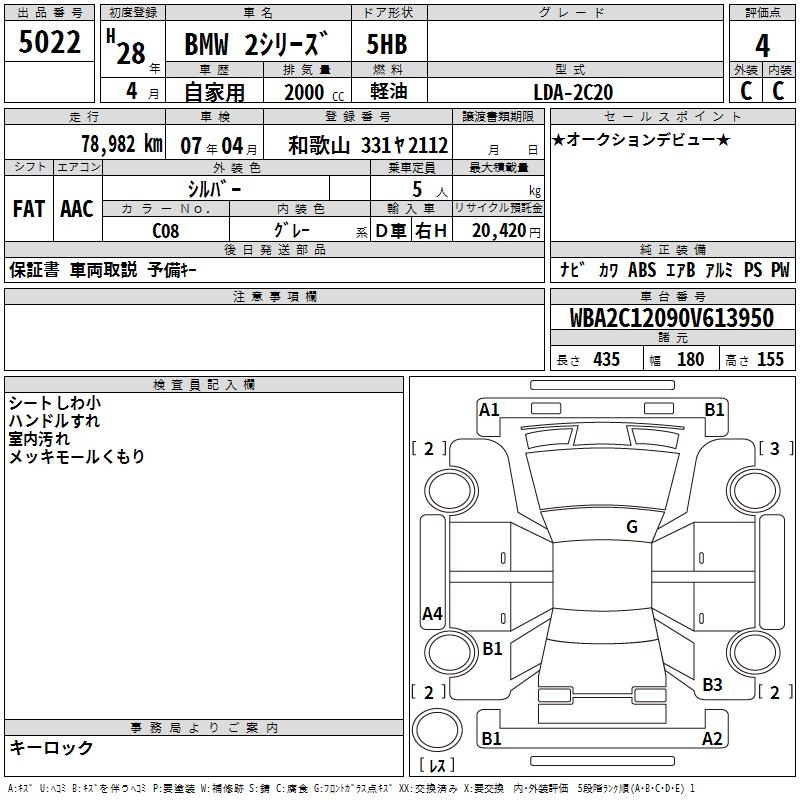This screenshot has height=800, width=800.
Task: Click the セールスポイント header
Action: (x=672, y=116)
